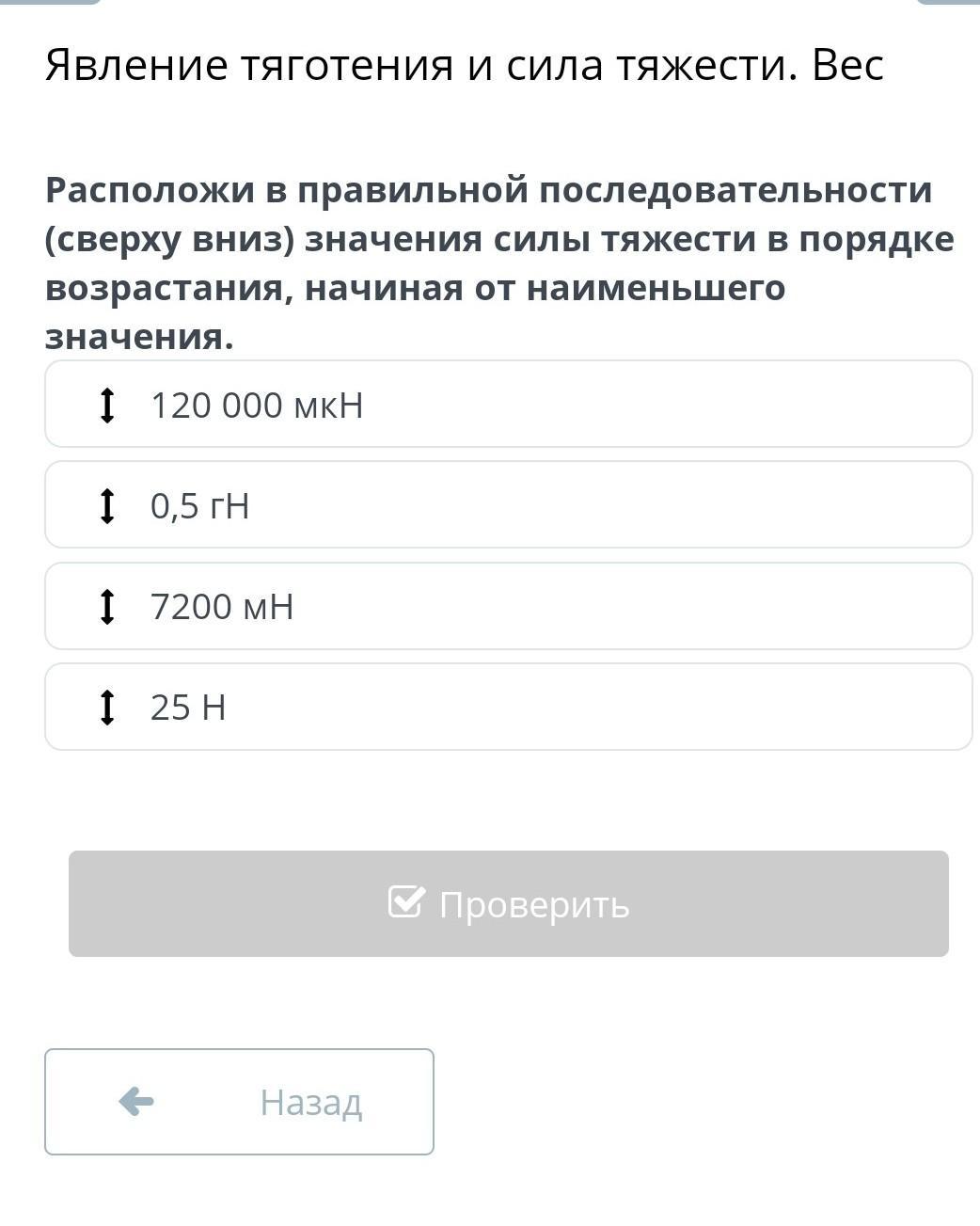The image size is (980, 1226).
Task: Click the checkmark icon in Проверить
Action: coord(406,901)
